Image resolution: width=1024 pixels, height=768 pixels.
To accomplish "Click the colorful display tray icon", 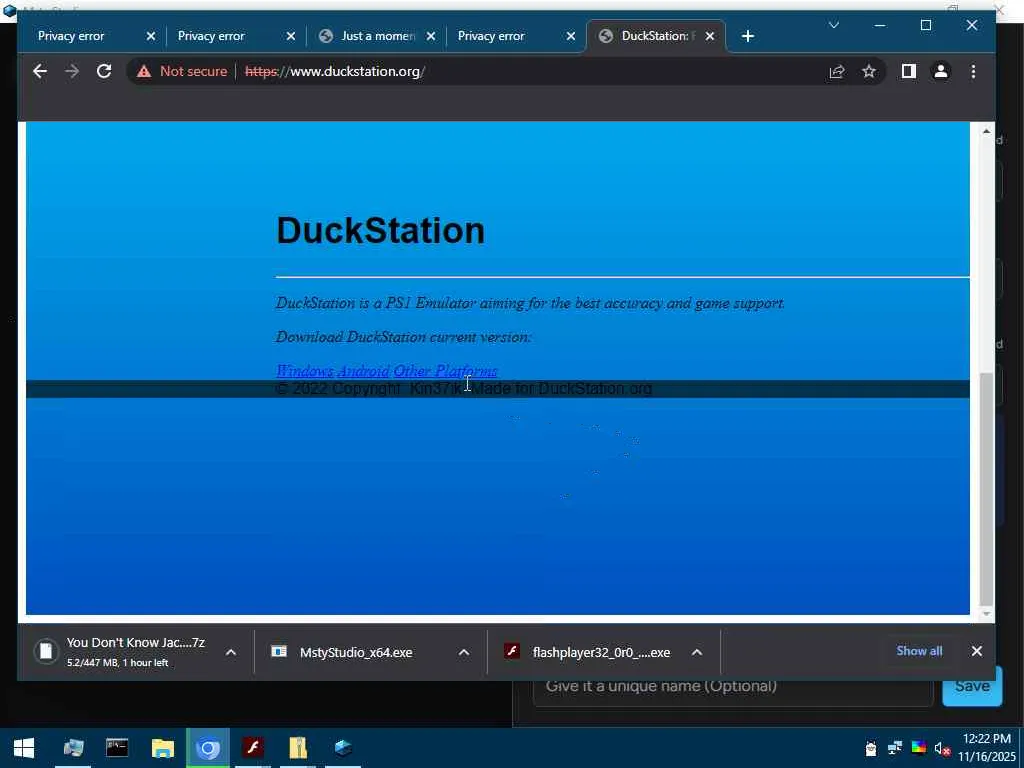I will point(918,748).
